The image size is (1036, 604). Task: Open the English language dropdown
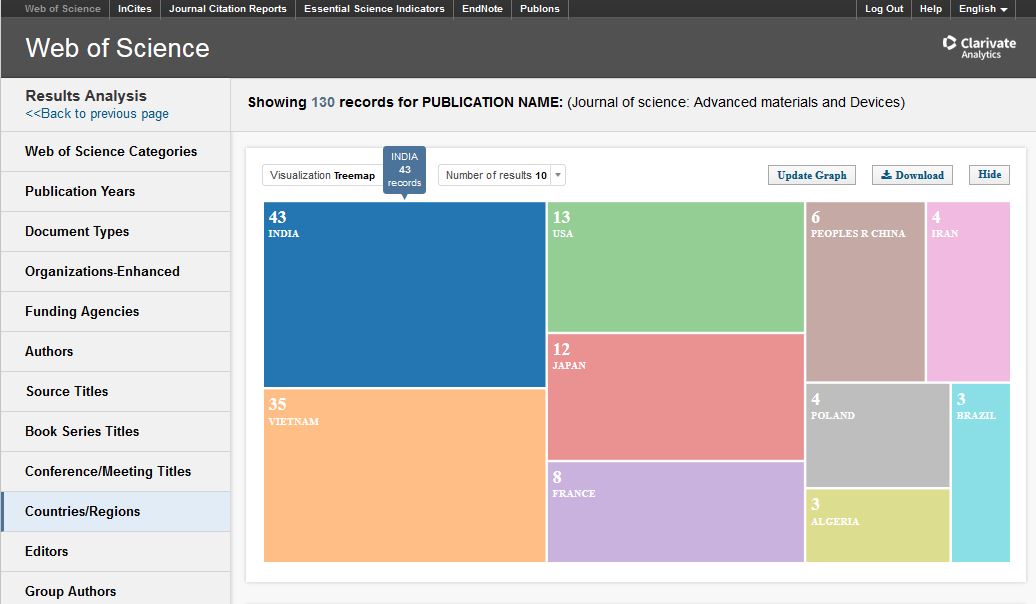coord(982,9)
